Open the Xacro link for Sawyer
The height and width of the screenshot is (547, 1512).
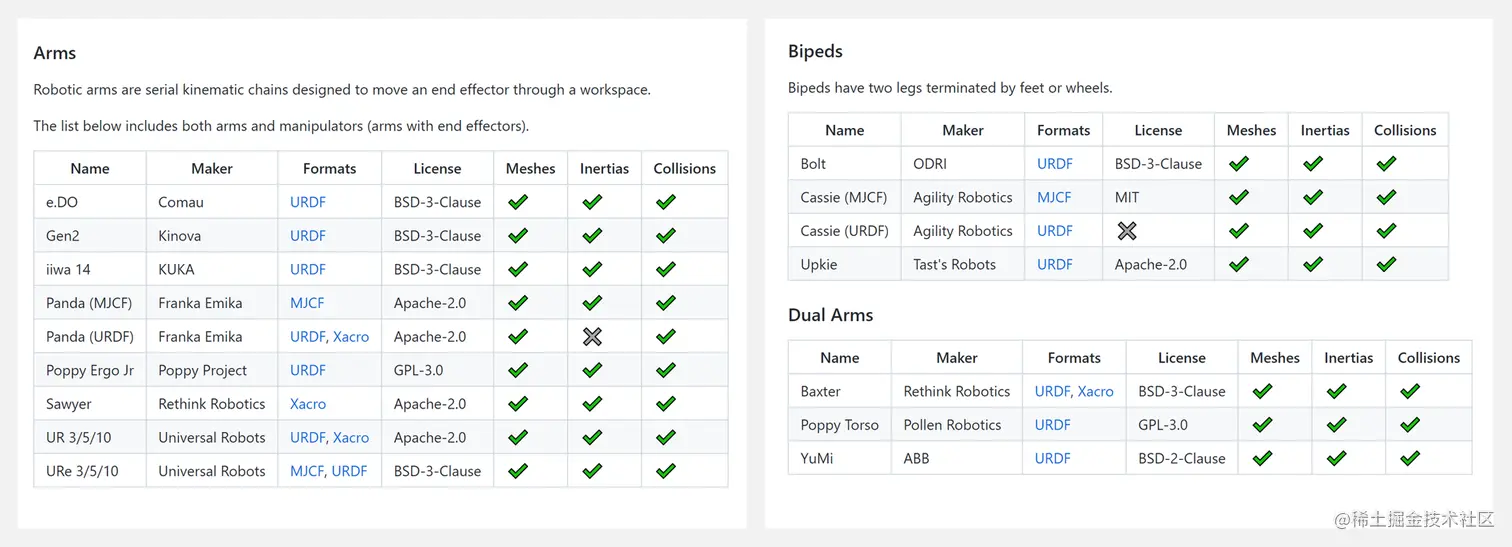(x=308, y=404)
